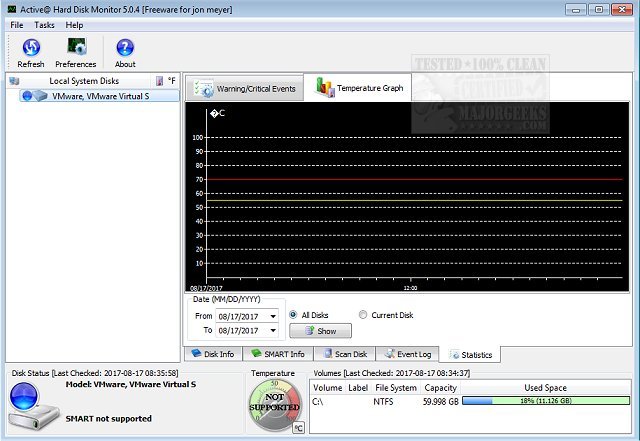The height and width of the screenshot is (441, 640).
Task: Click the Volume column header
Action: click(x=328, y=388)
